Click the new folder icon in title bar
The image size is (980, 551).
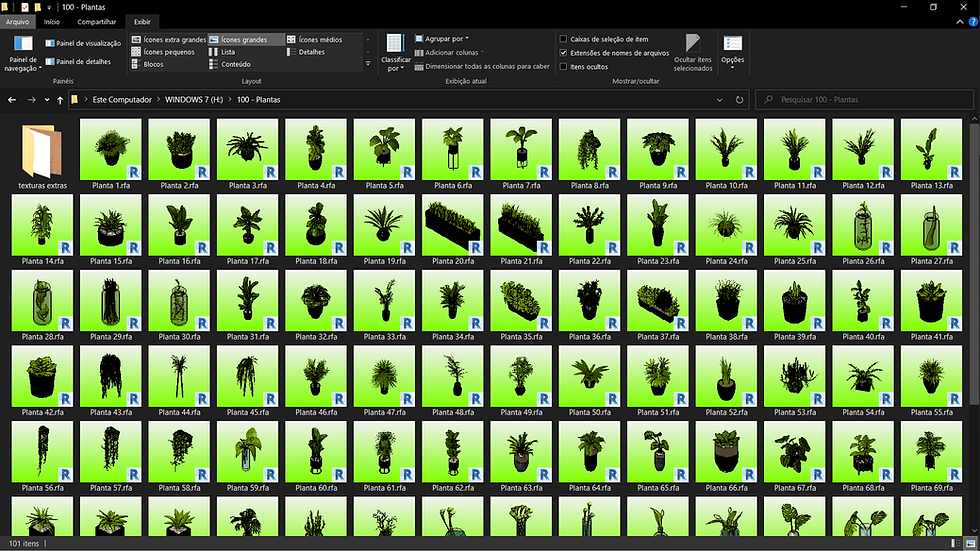38,7
